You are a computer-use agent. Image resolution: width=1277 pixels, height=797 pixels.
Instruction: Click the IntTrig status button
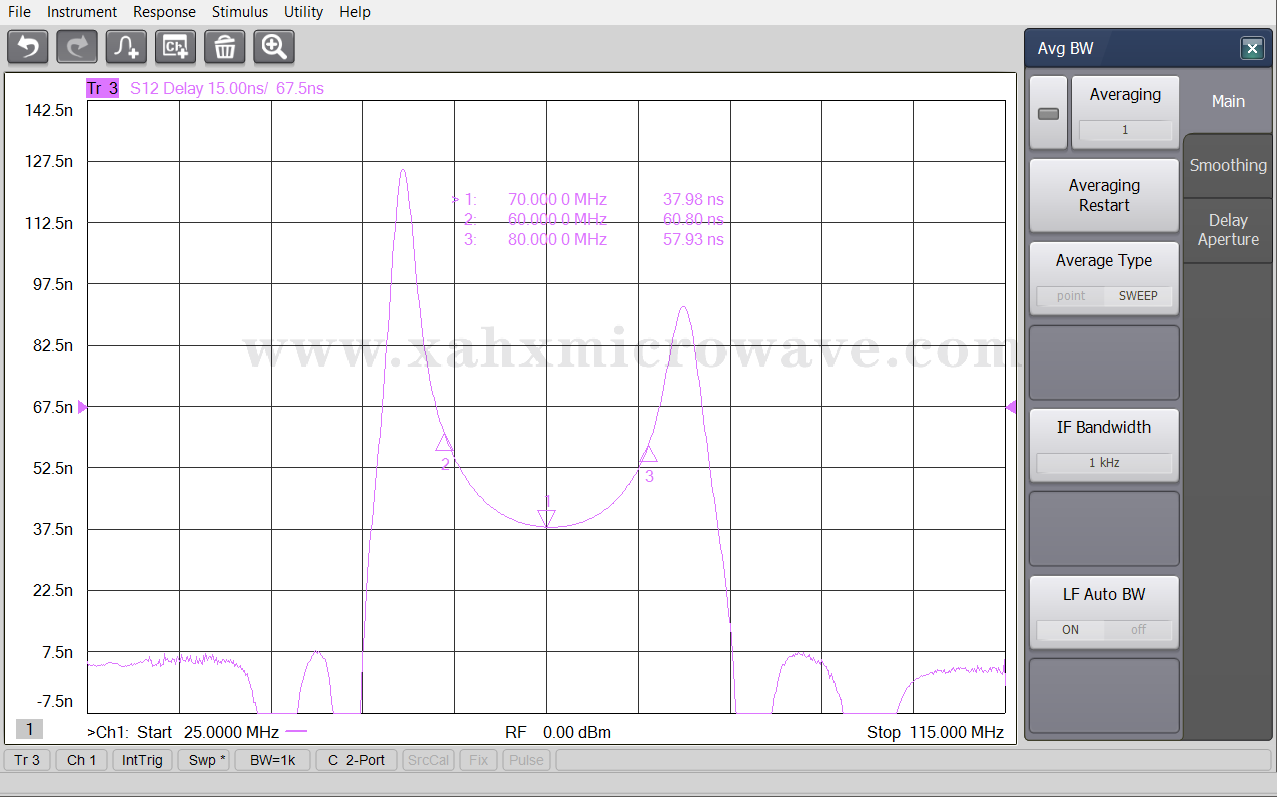coord(143,760)
